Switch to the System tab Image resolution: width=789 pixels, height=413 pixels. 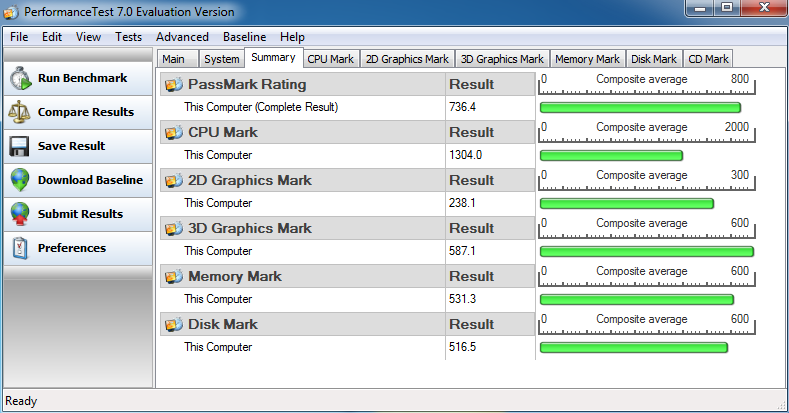(x=221, y=59)
